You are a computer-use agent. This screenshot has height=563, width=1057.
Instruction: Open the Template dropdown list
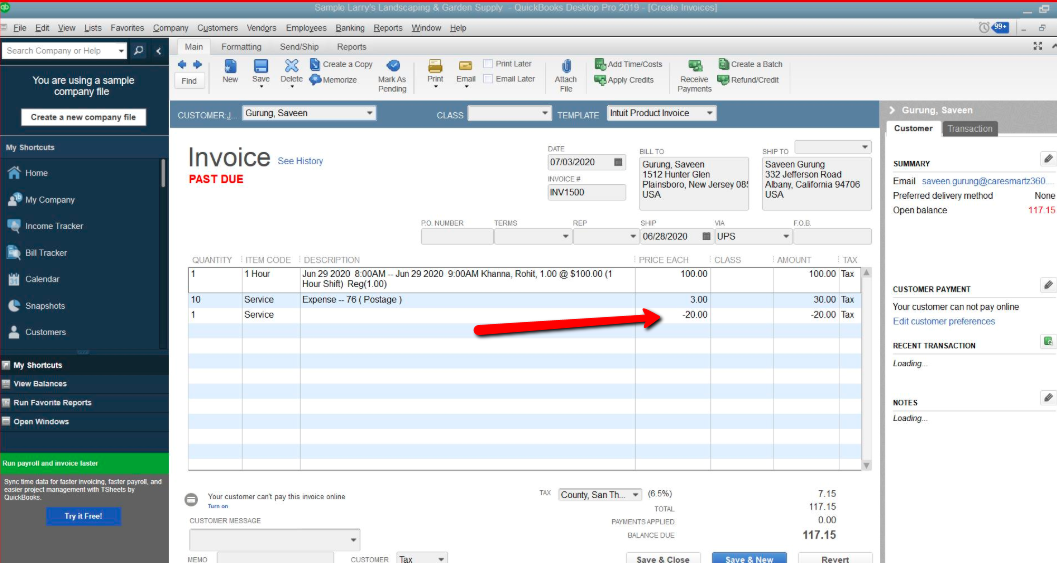click(710, 114)
